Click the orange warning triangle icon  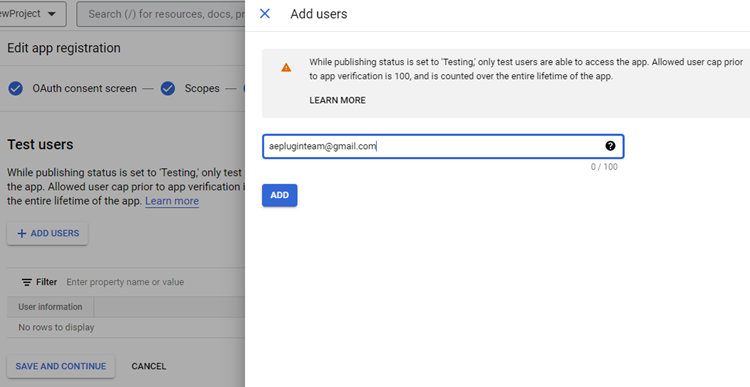tap(286, 67)
